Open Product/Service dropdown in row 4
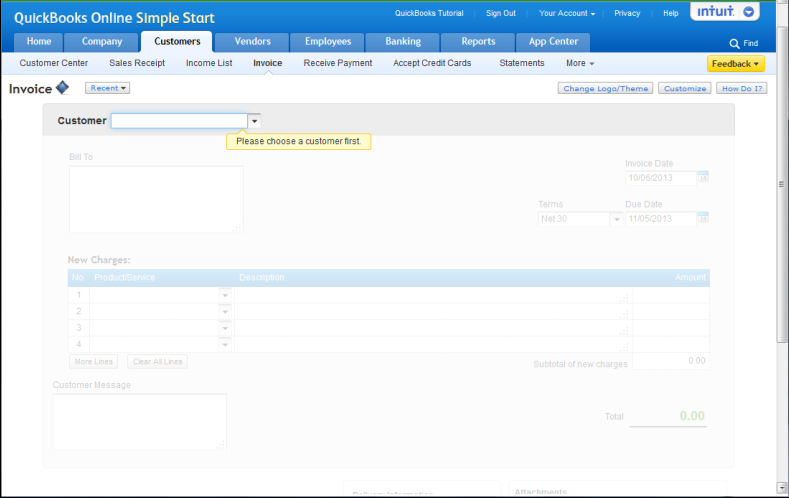This screenshot has width=789, height=498. pos(225,345)
